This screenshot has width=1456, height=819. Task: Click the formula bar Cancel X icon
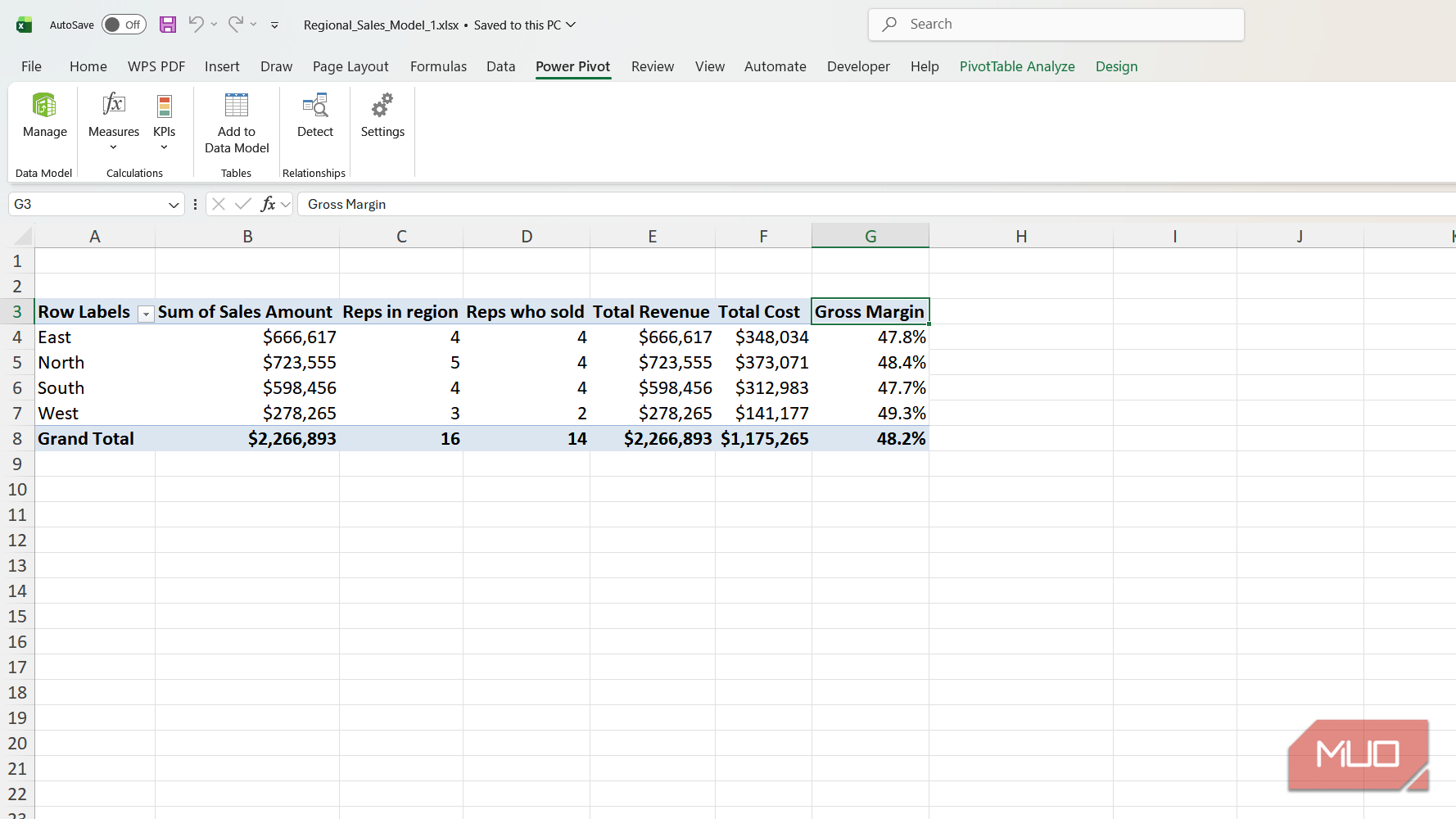coord(219,204)
